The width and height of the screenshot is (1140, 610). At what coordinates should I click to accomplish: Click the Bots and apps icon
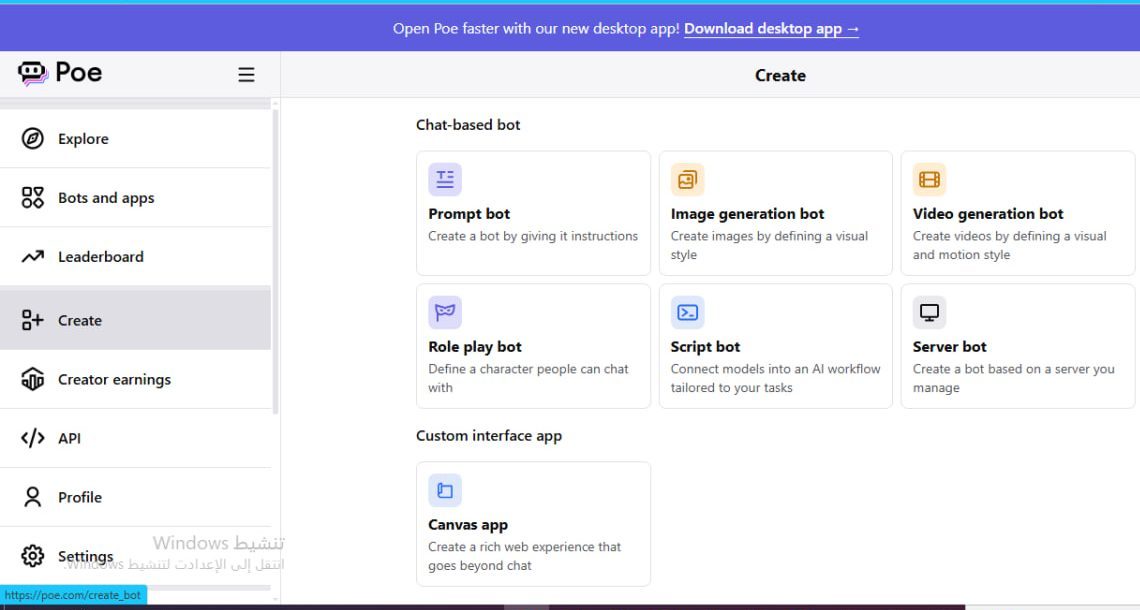pos(33,198)
